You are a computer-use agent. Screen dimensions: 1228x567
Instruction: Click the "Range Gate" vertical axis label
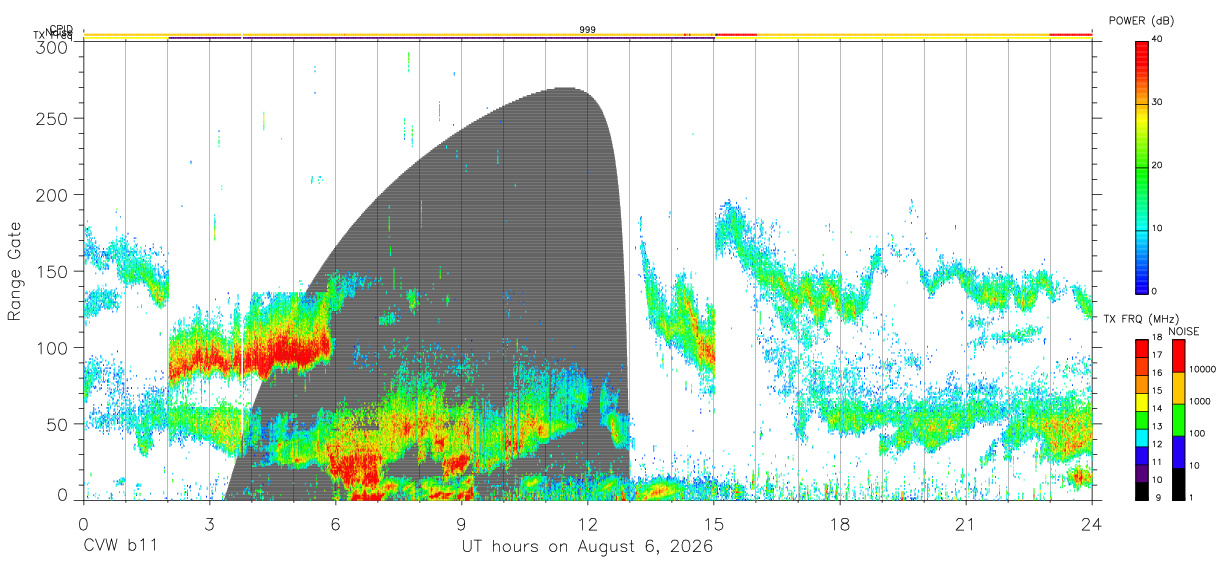(15, 272)
